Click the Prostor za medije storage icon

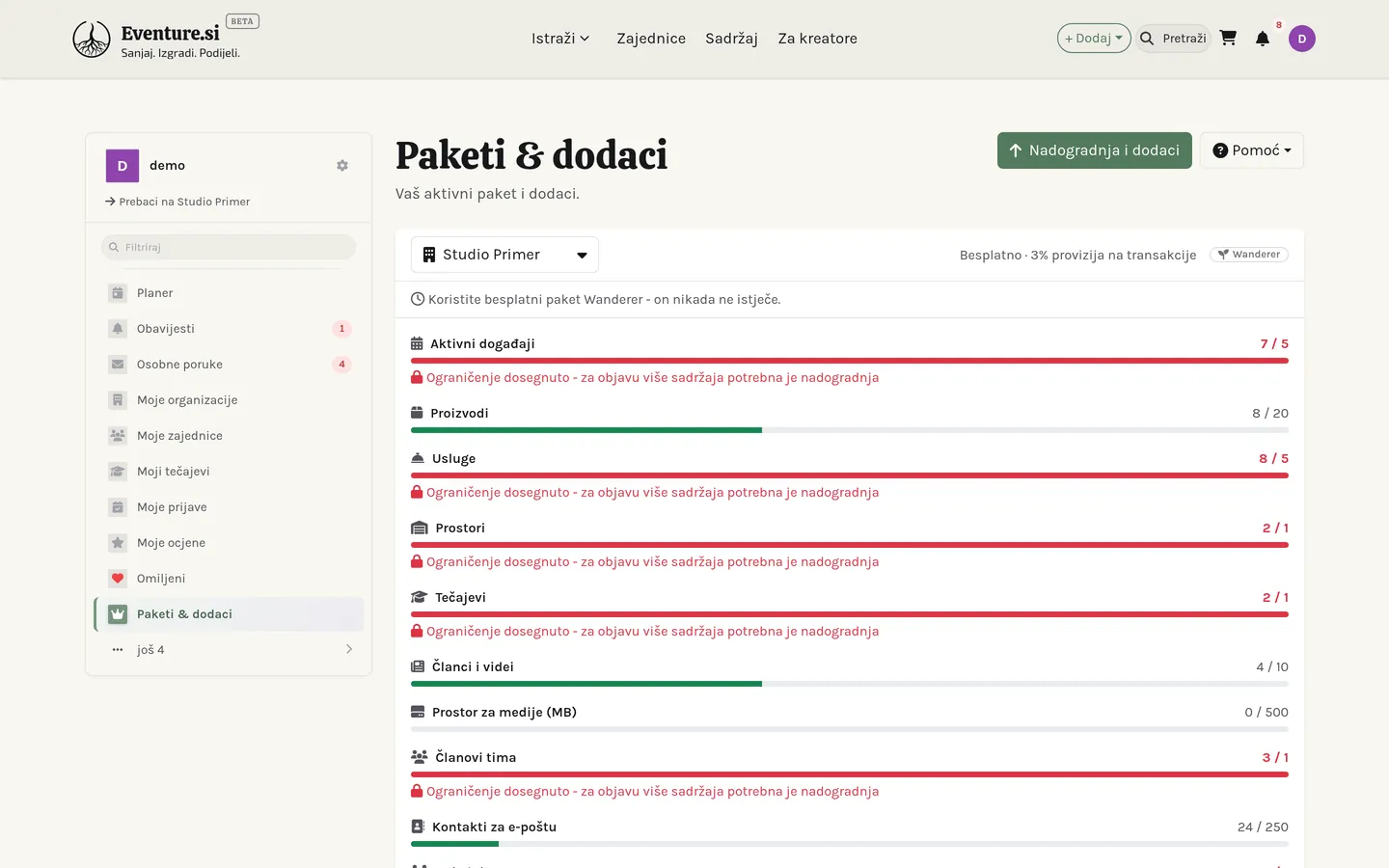418,712
